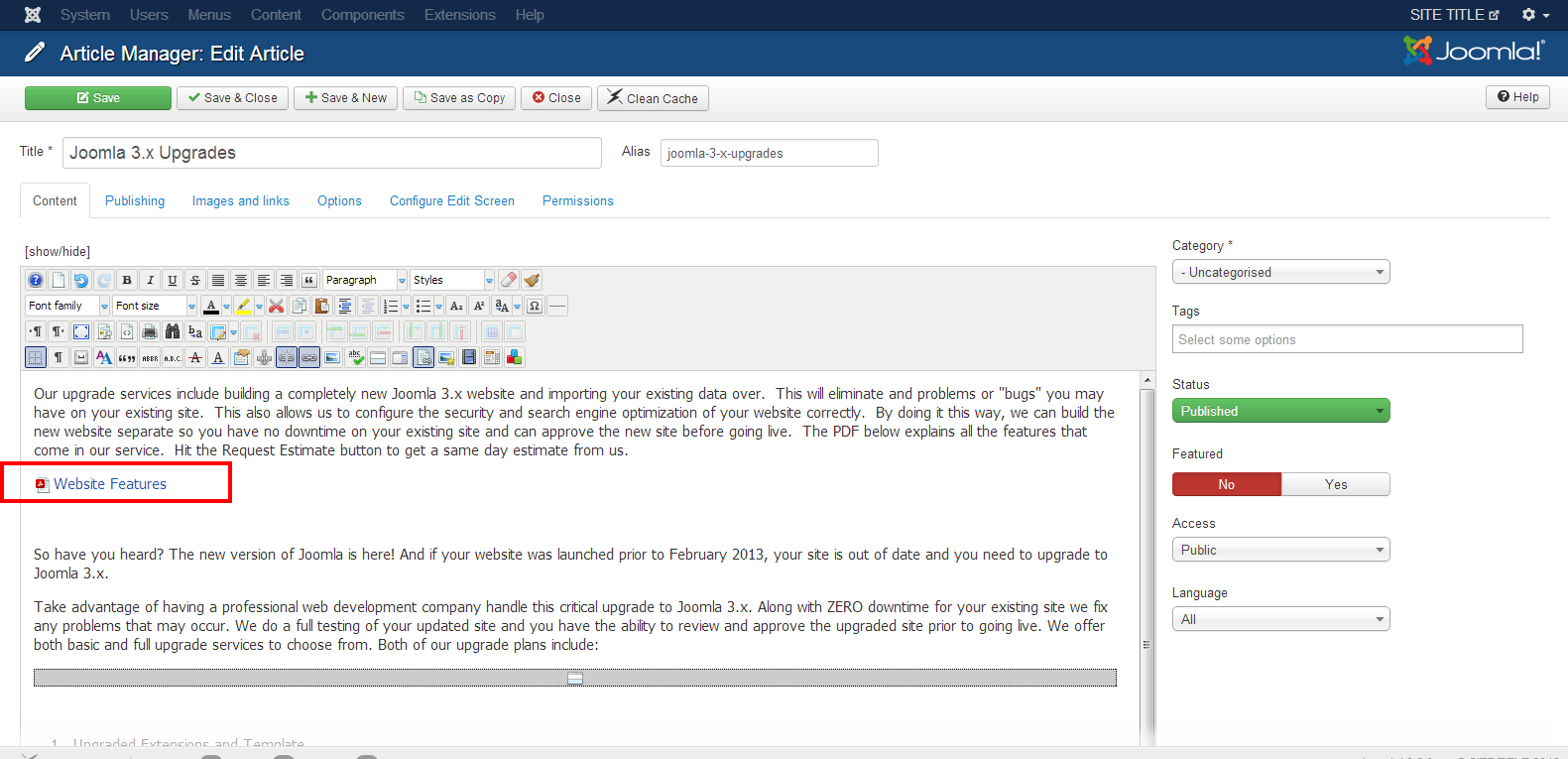Click the copy icon
Image resolution: width=1568 pixels, height=759 pixels.
(300, 306)
